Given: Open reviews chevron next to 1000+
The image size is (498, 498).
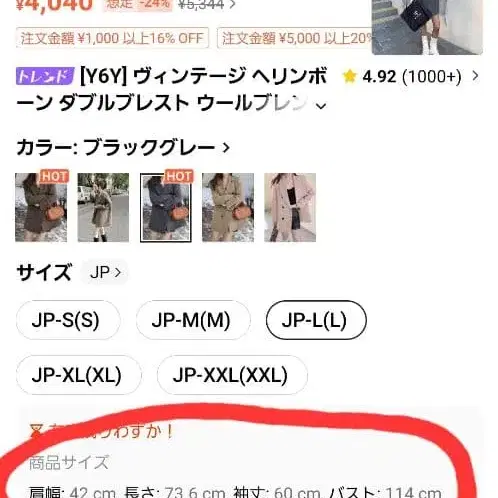Looking at the screenshot, I should [475, 76].
